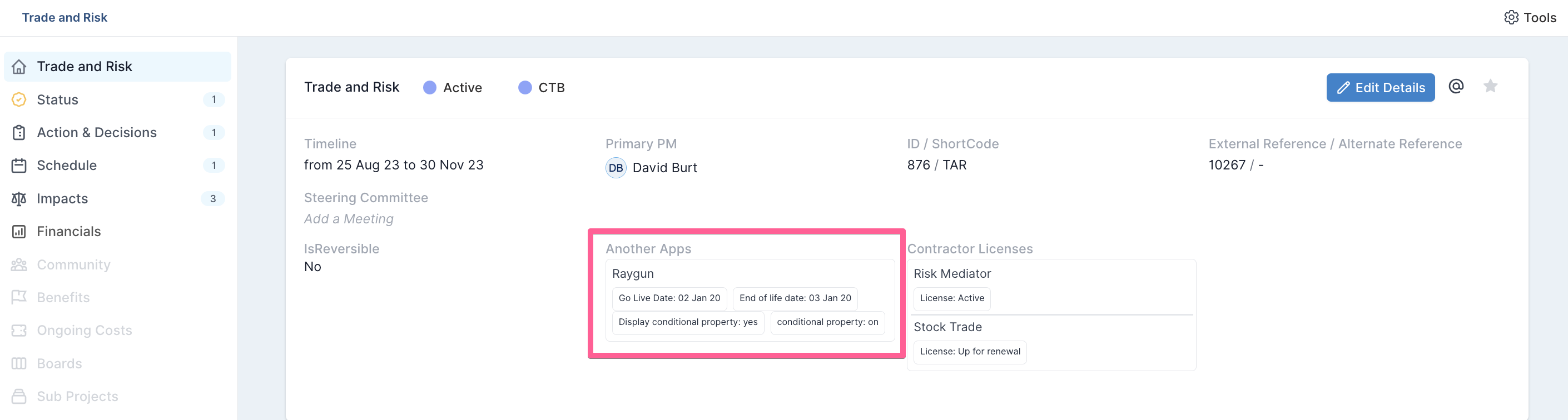Click the Action & Decisions clipboard icon
This screenshot has height=420, width=1568.
(x=19, y=133)
